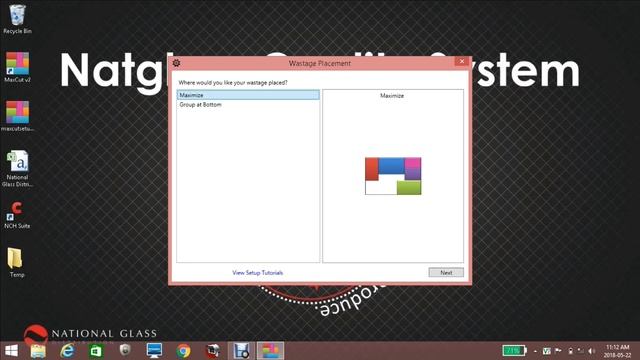This screenshot has width=640, height=360.
Task: Open File Explorer from the taskbar
Action: 38,351
